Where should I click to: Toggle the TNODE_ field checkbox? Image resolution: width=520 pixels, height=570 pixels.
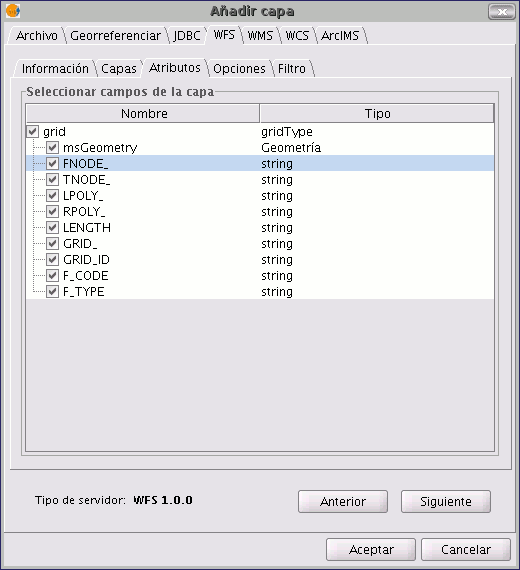(x=52, y=179)
